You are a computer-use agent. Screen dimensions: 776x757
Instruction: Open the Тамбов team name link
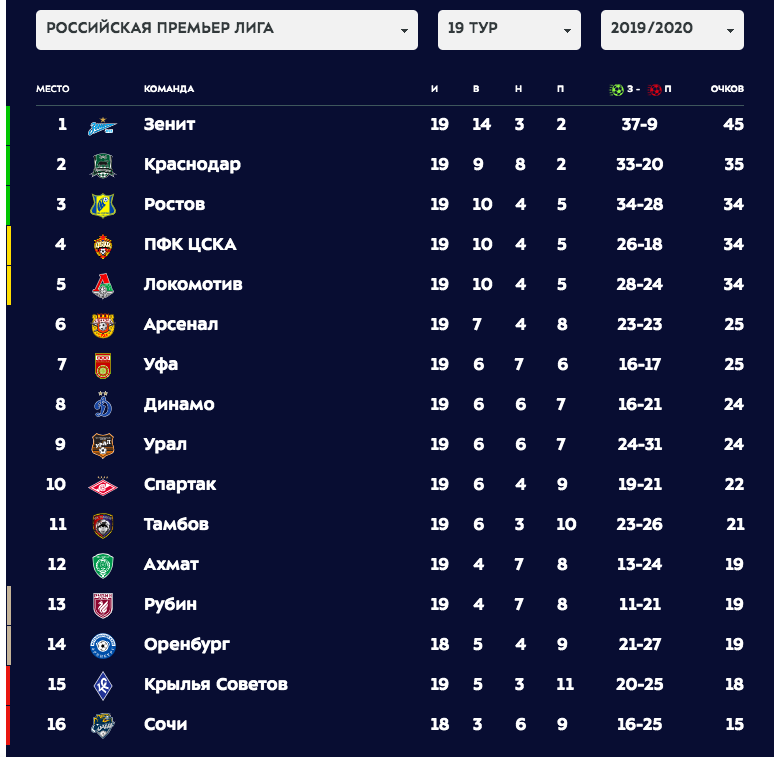click(x=176, y=524)
